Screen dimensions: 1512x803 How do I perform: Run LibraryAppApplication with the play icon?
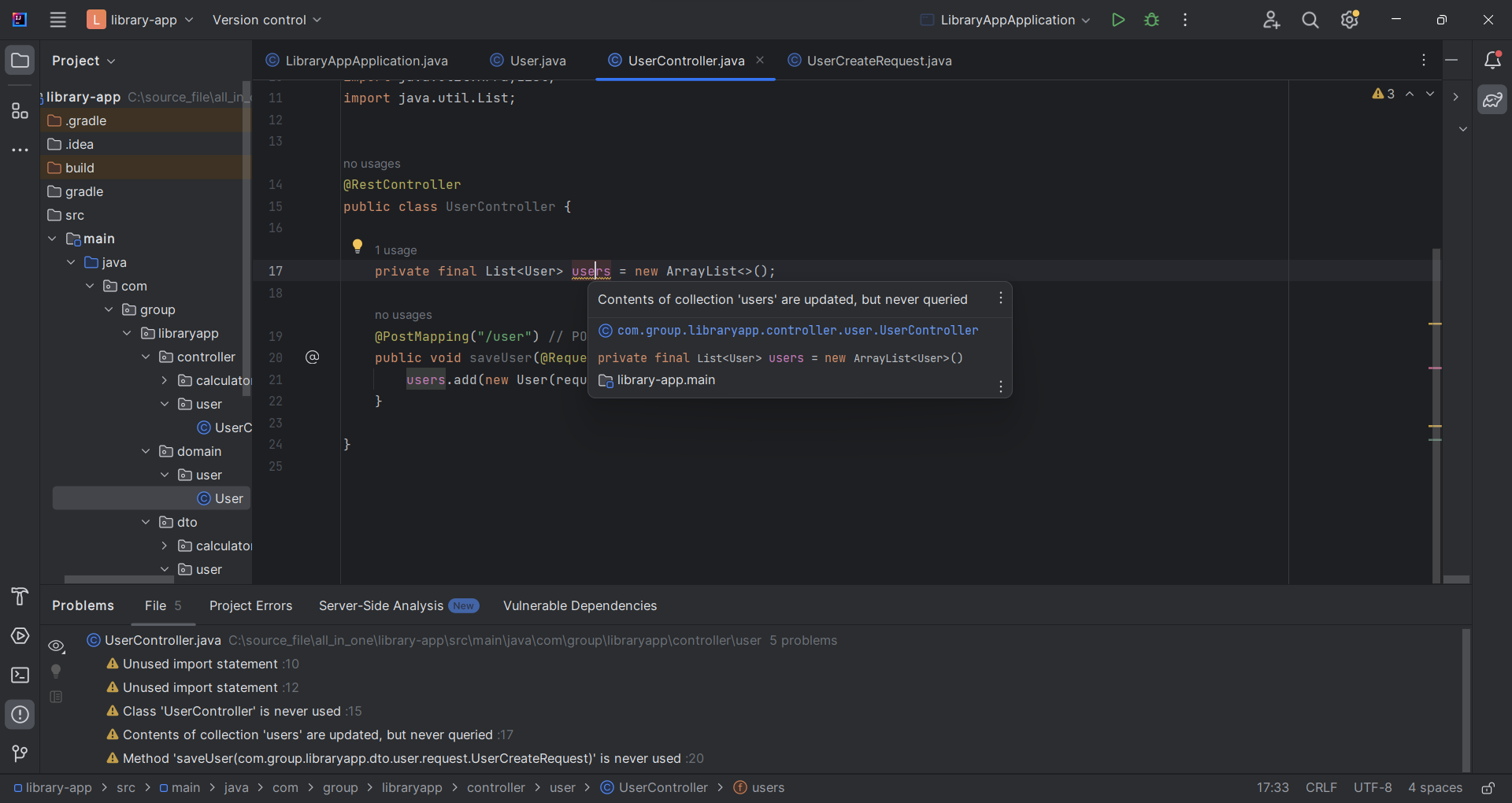coord(1117,20)
